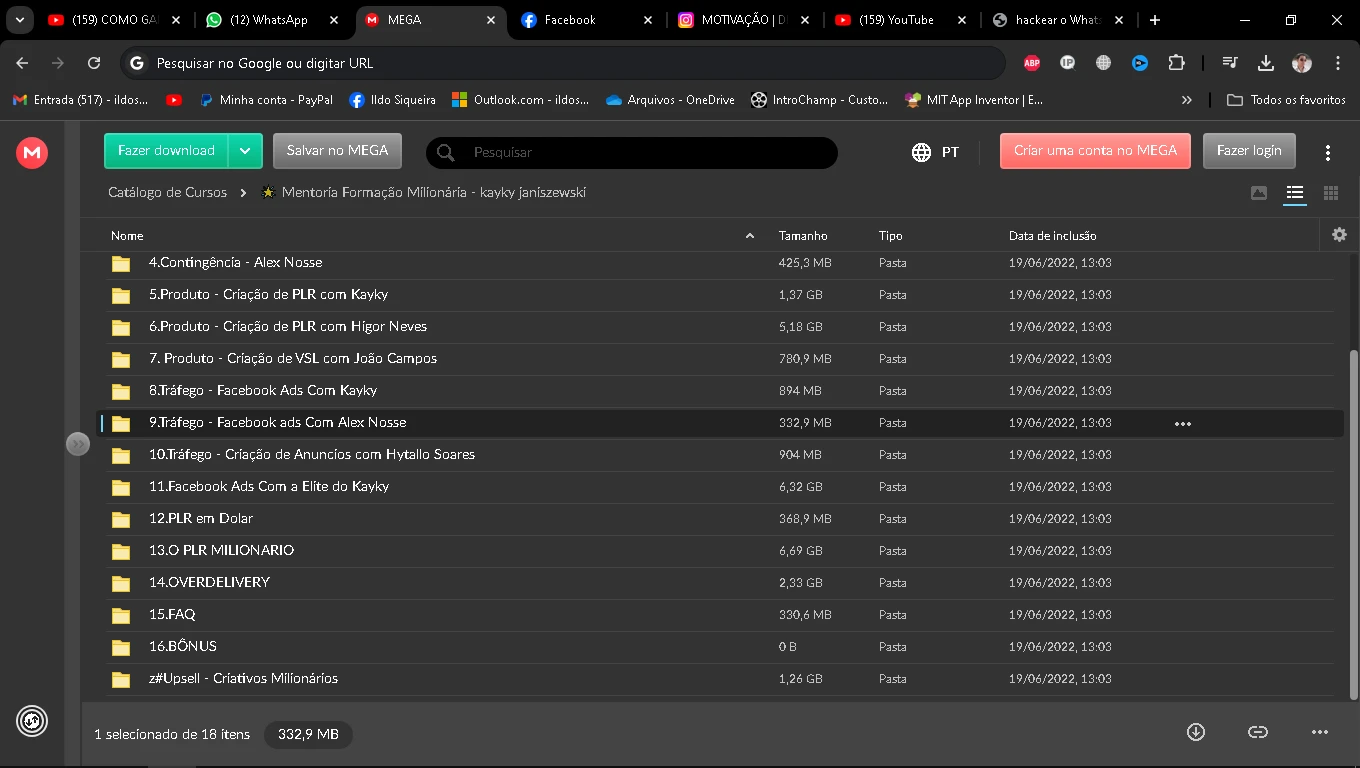This screenshot has width=1360, height=768.
Task: Open the Fazer download dropdown arrow
Action: pyautogui.click(x=245, y=151)
